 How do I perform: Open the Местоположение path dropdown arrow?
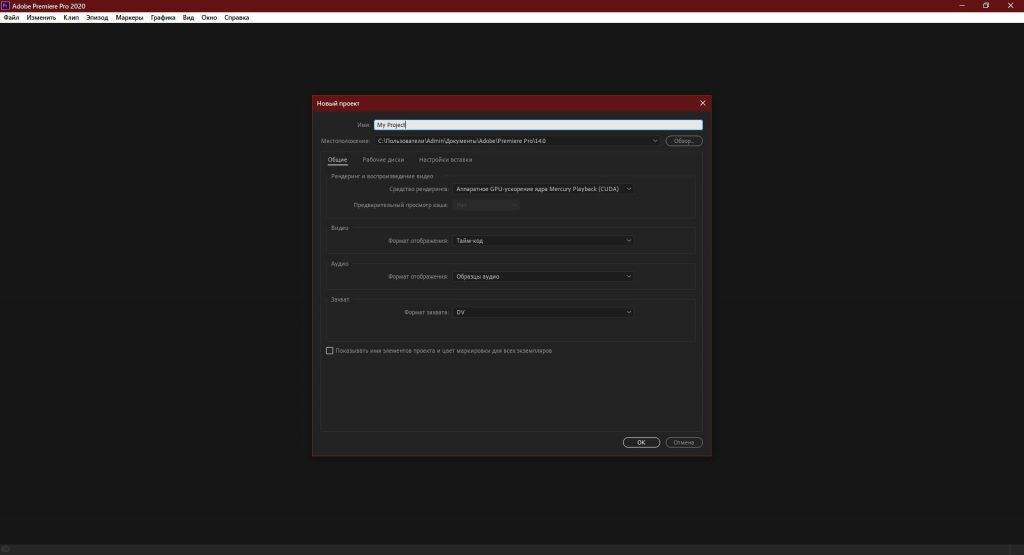(655, 141)
